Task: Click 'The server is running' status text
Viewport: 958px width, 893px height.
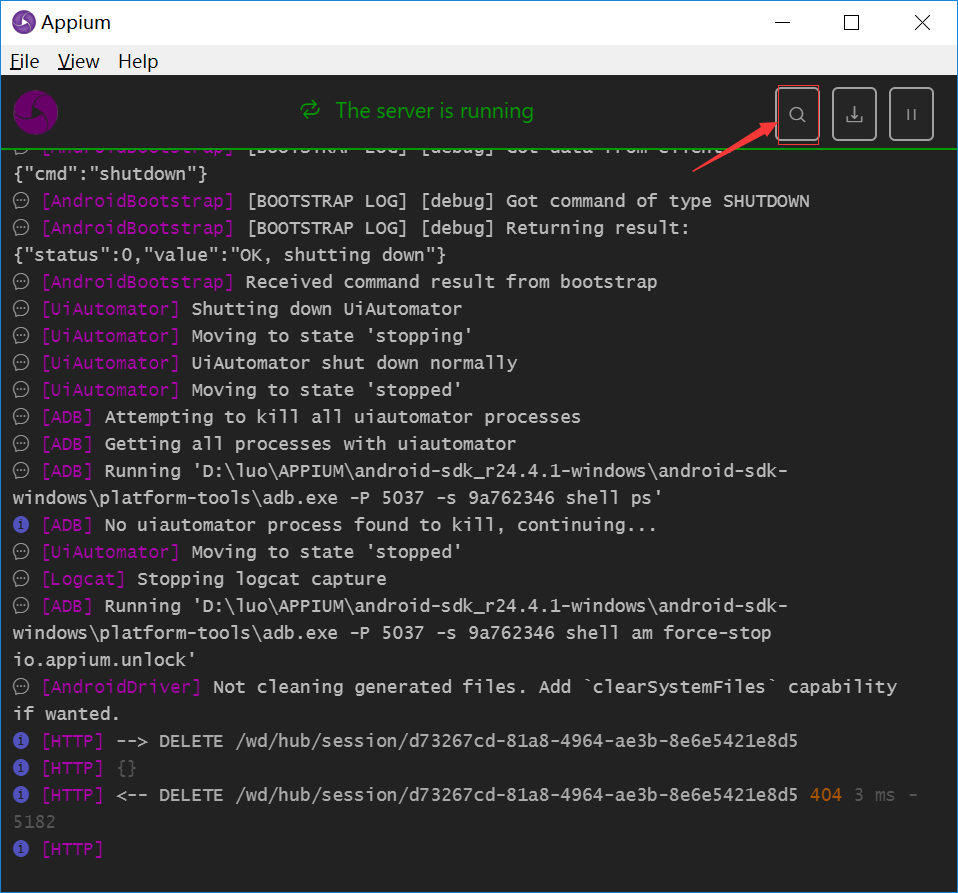Action: coord(434,111)
